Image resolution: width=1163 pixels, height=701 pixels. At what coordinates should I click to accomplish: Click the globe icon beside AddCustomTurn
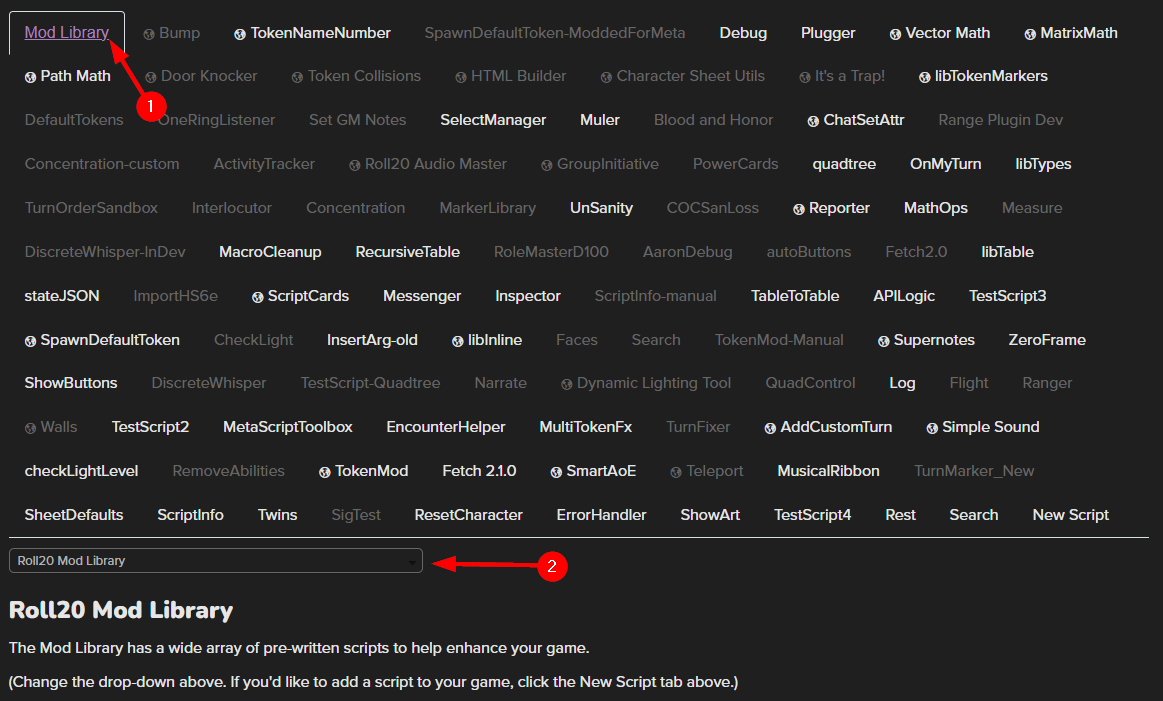770,428
